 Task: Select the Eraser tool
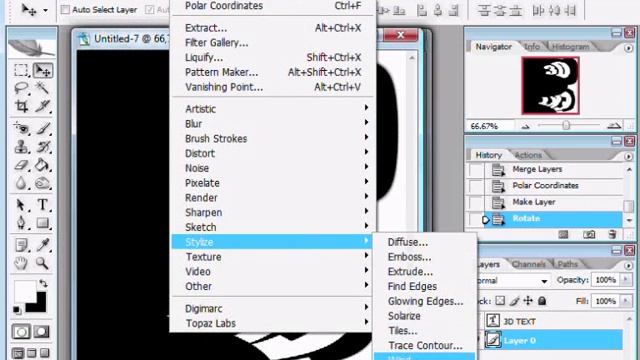[x=21, y=165]
